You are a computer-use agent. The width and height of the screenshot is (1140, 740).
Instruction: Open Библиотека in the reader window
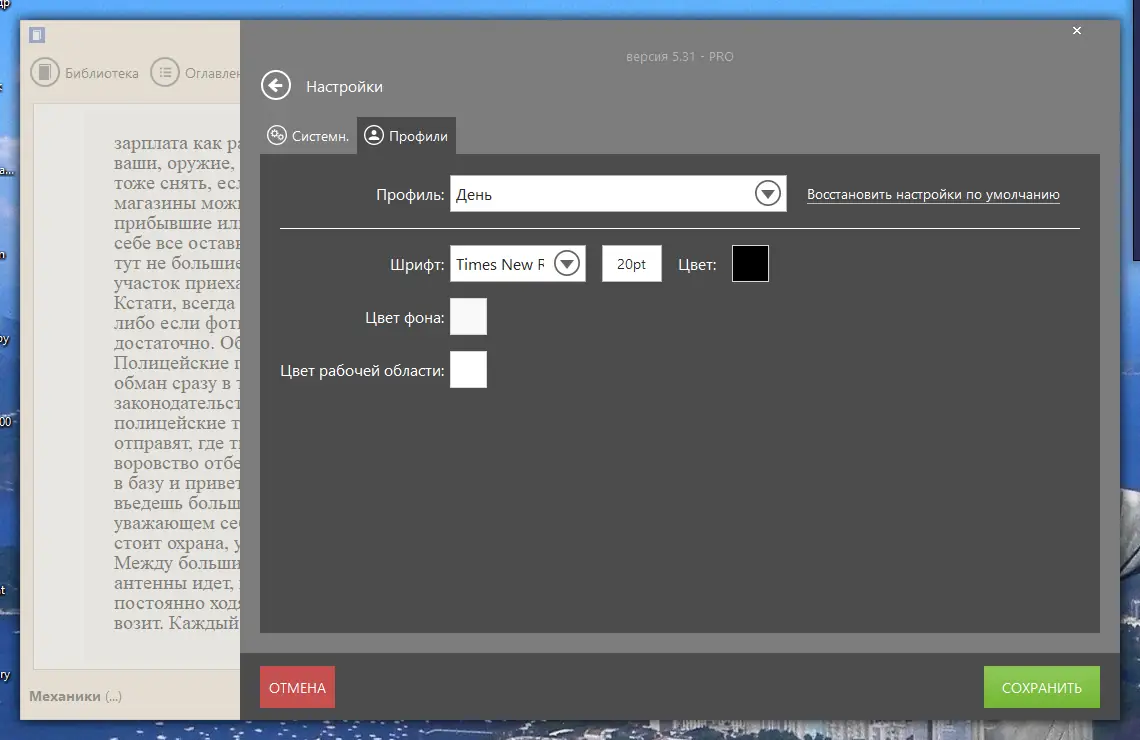pyautogui.click(x=84, y=73)
